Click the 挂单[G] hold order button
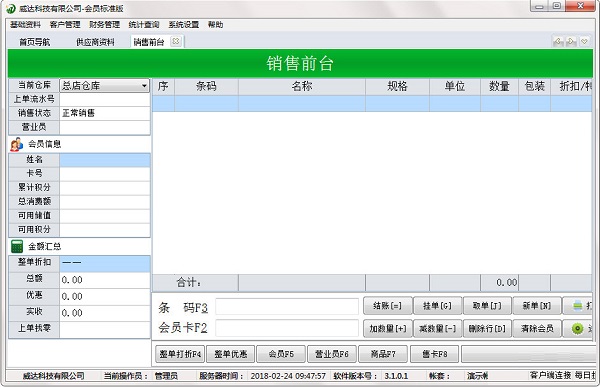Screen dimensions: 600x387 pos(437,305)
